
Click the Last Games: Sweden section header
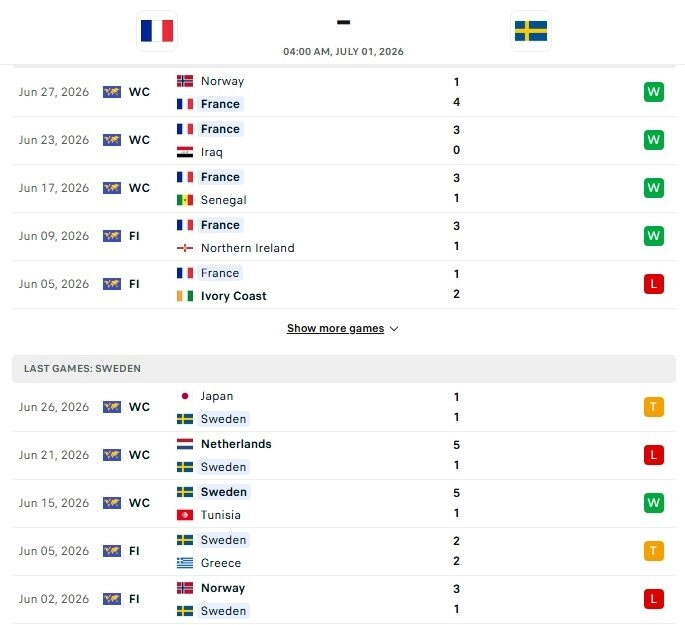(x=344, y=369)
